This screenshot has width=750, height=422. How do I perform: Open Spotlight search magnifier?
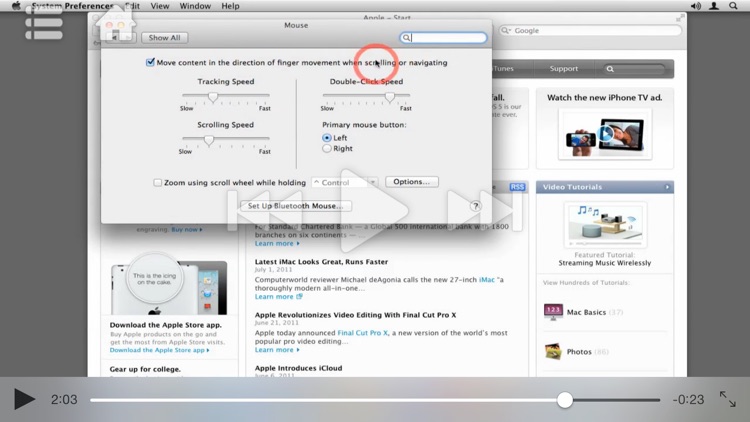pos(733,6)
